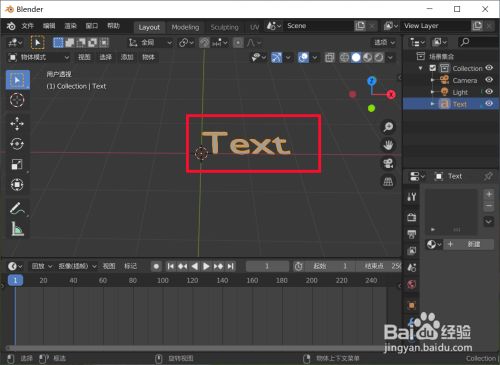Add a material slot with plus button

(x=489, y=194)
